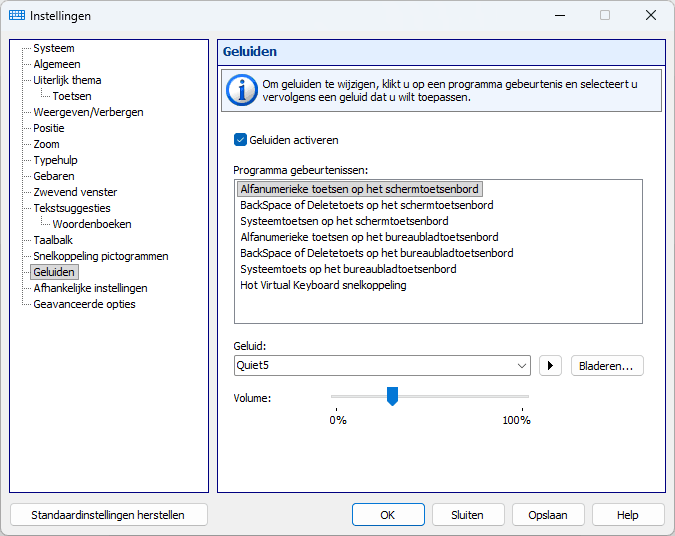Go to Weergeven/Verbergen settings
675x536 pixels.
[x=88, y=112]
